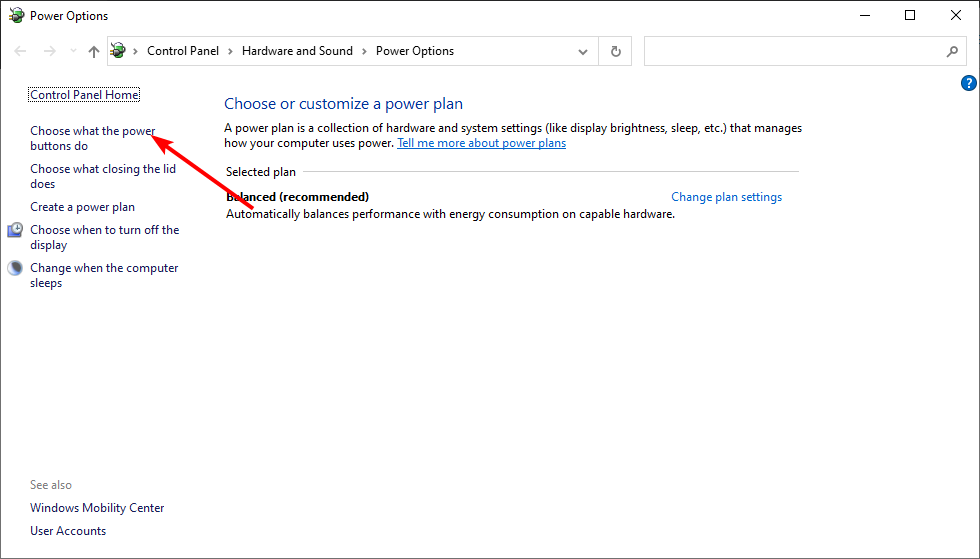The height and width of the screenshot is (559, 980).
Task: Expand chevron after Hardware and Sound
Action: tap(364, 51)
